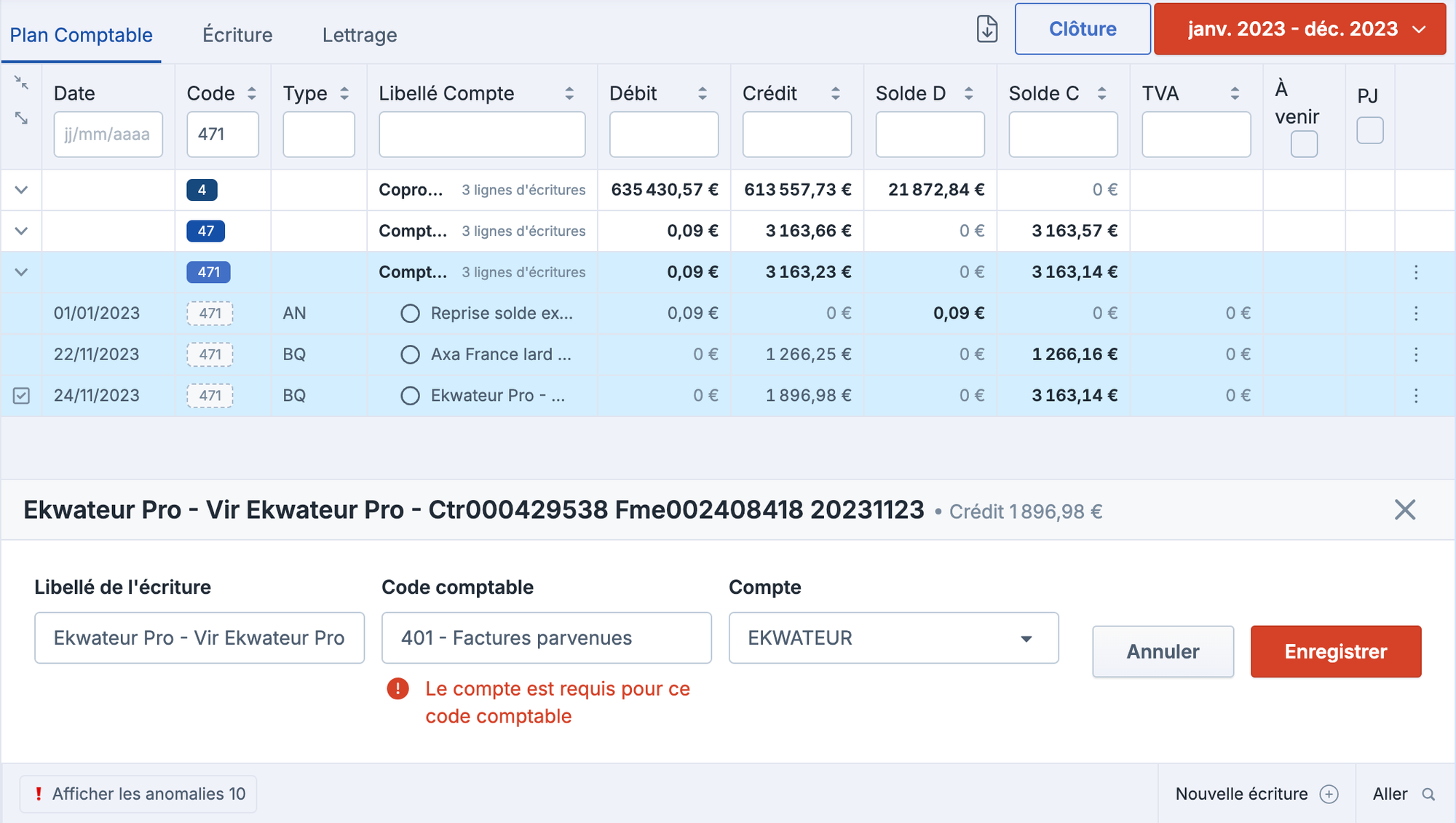This screenshot has height=823, width=1456.
Task: Switch to the Lettrage tab
Action: click(x=360, y=35)
